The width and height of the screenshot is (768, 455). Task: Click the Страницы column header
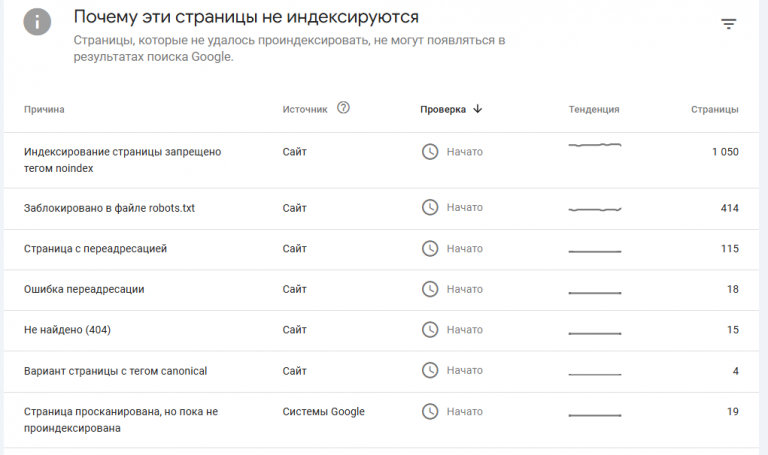coord(714,109)
